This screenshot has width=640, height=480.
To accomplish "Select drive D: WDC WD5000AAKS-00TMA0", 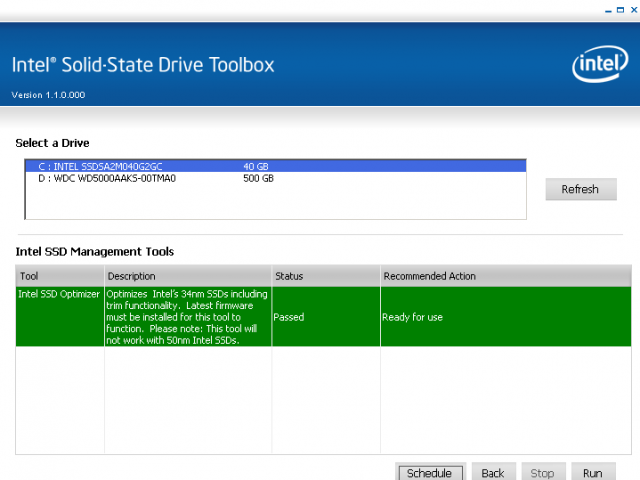I will tap(276, 178).
